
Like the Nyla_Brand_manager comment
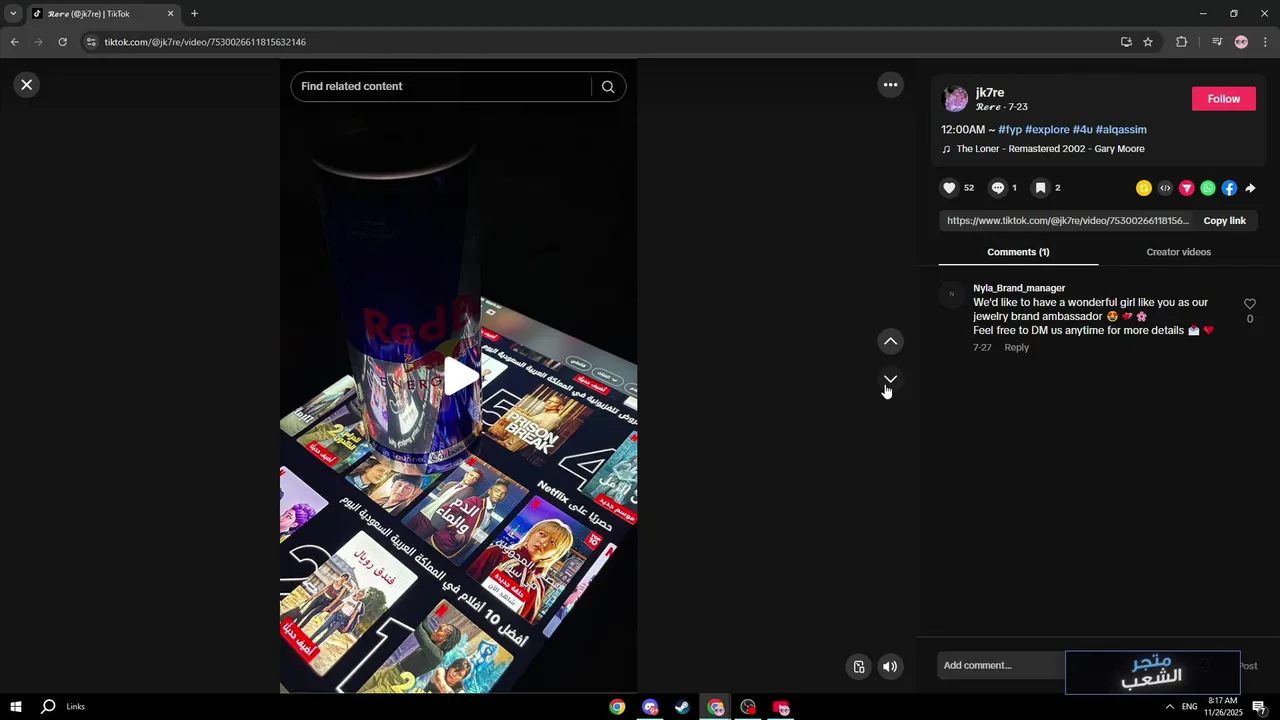pyautogui.click(x=1249, y=304)
